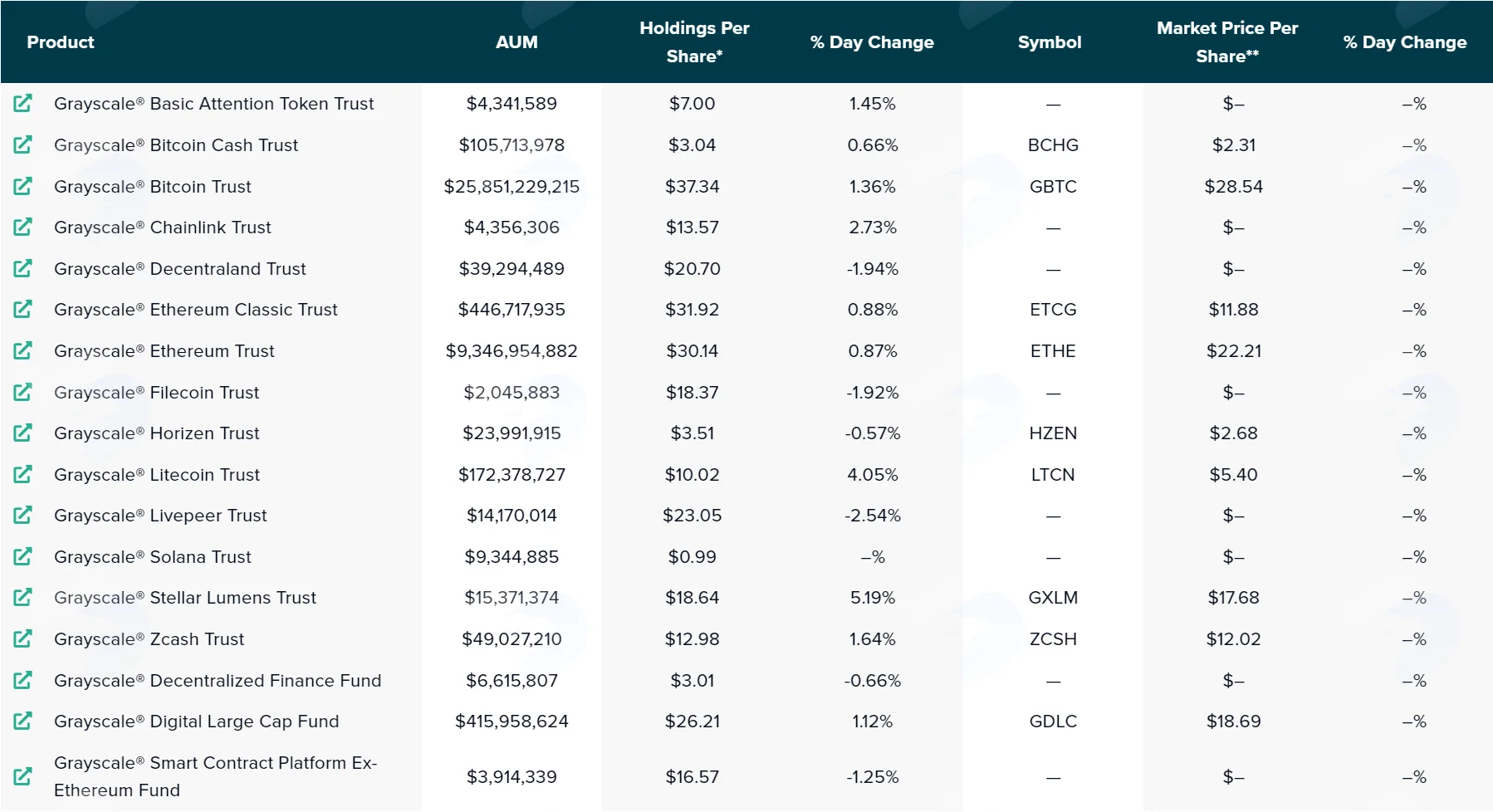Open Grayscale Ethereum Classic Trust link
This screenshot has height=812, width=1493.
196,310
